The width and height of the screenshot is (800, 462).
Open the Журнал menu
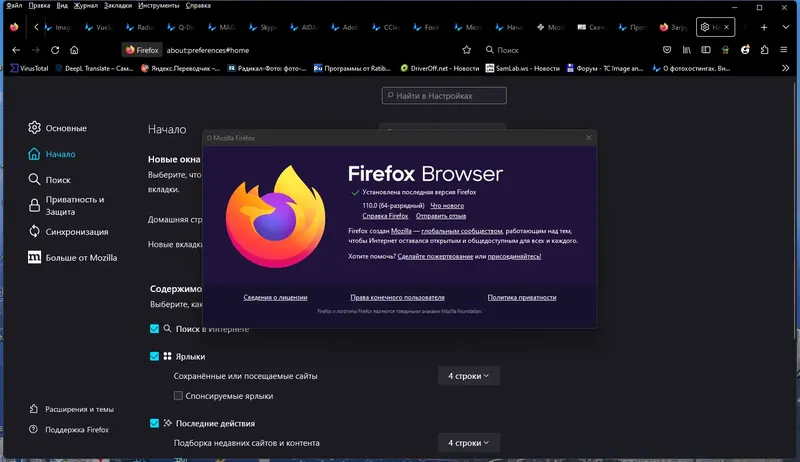click(86, 6)
